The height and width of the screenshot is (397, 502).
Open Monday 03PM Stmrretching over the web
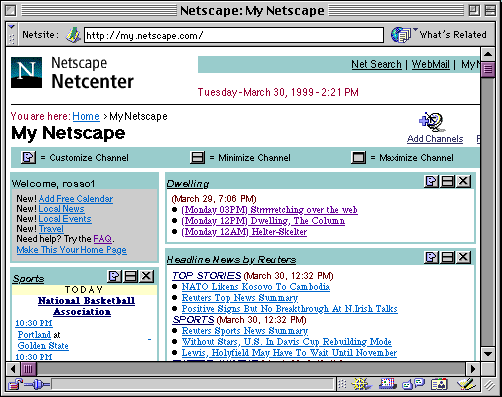pos(269,210)
